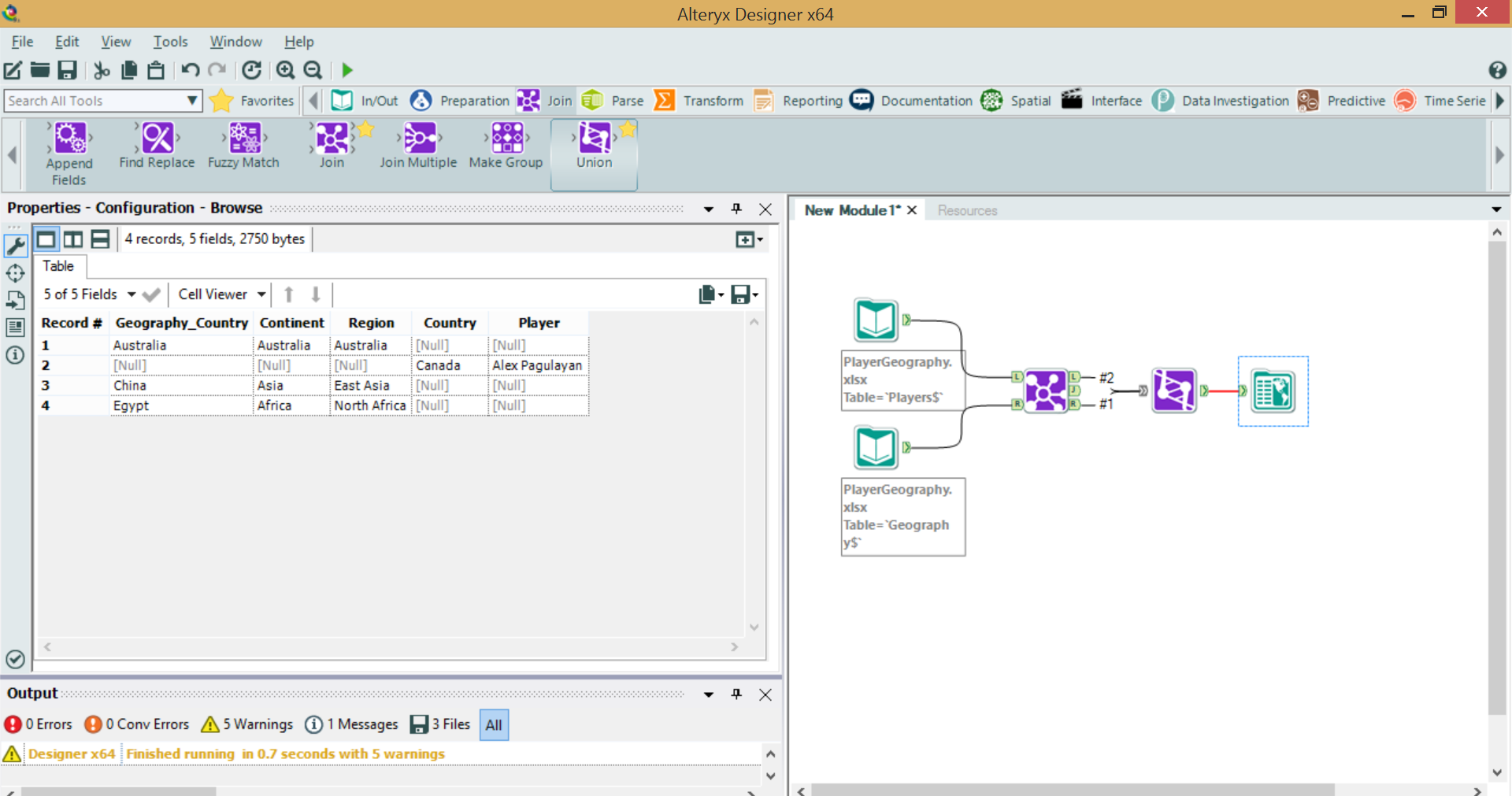Screen dimensions: 1512x796
Task: Open Properties panel options dropdown arrow
Action: click(709, 209)
